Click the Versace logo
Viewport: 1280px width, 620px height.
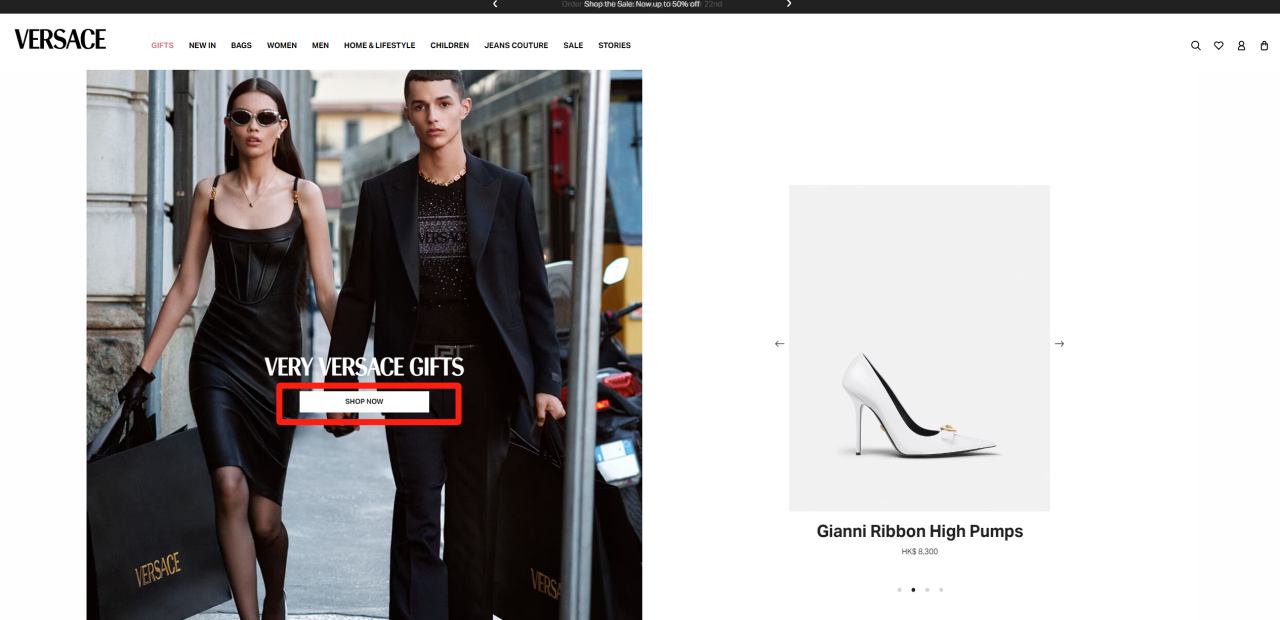60,40
